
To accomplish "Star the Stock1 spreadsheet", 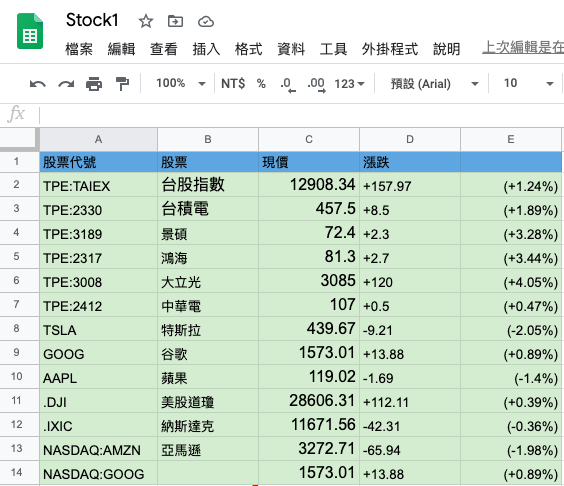I will click(146, 22).
